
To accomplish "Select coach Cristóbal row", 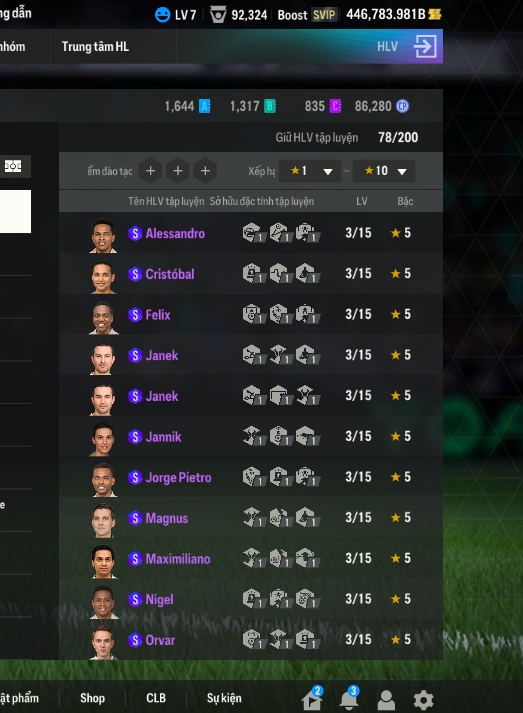I will [251, 274].
